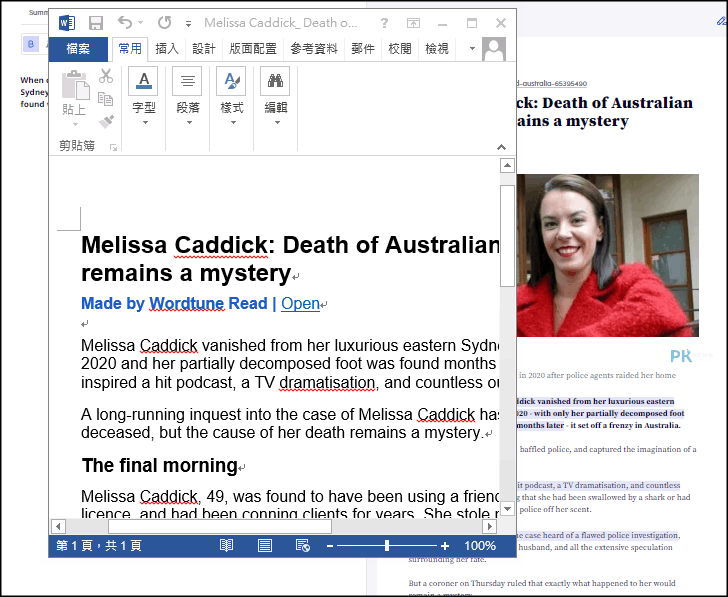Click the 貼上 paste clipboard icon

pos(75,85)
